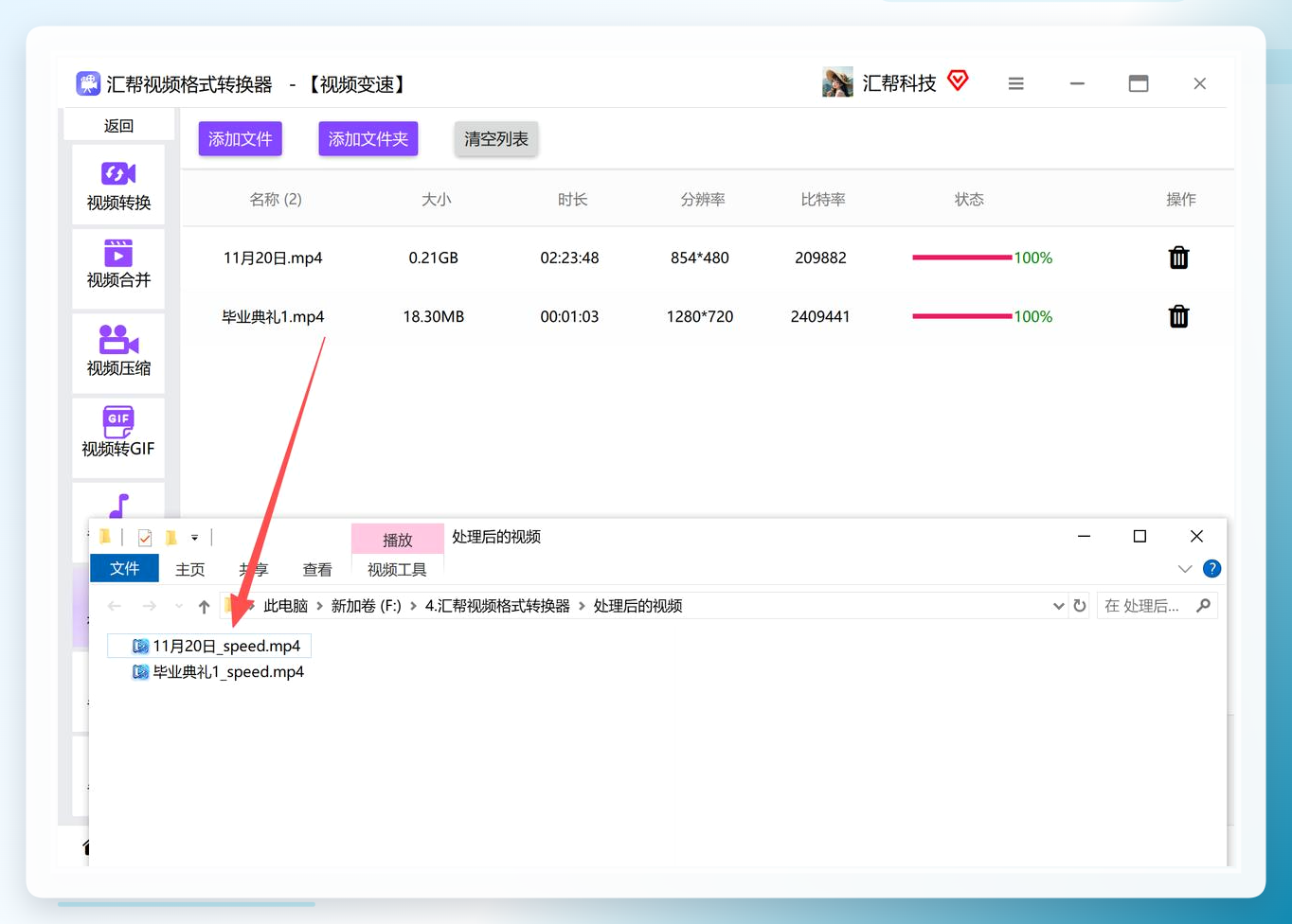Click the red VIP heart badge

[x=958, y=80]
